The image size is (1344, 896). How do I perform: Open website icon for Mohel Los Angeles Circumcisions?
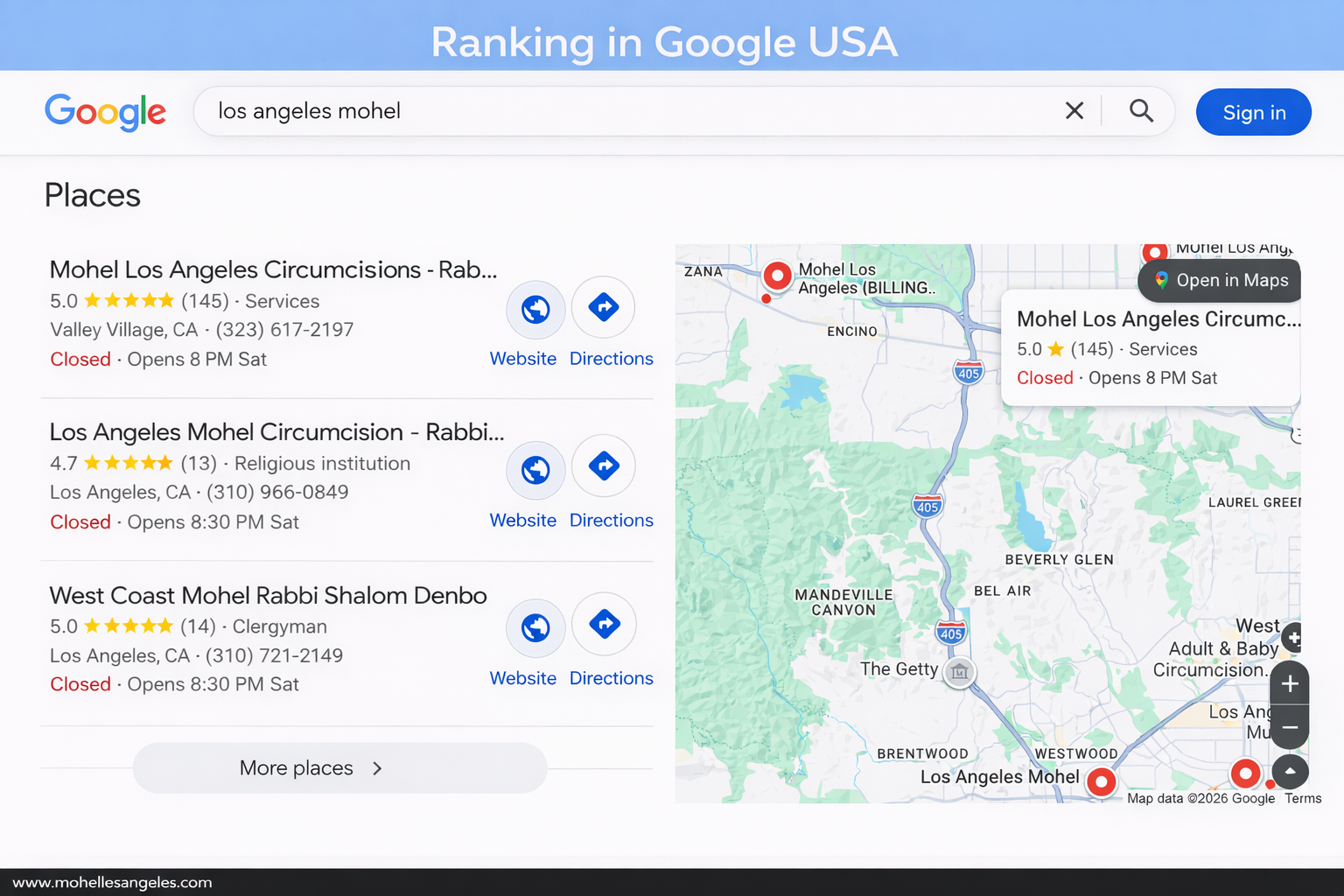coord(535,309)
